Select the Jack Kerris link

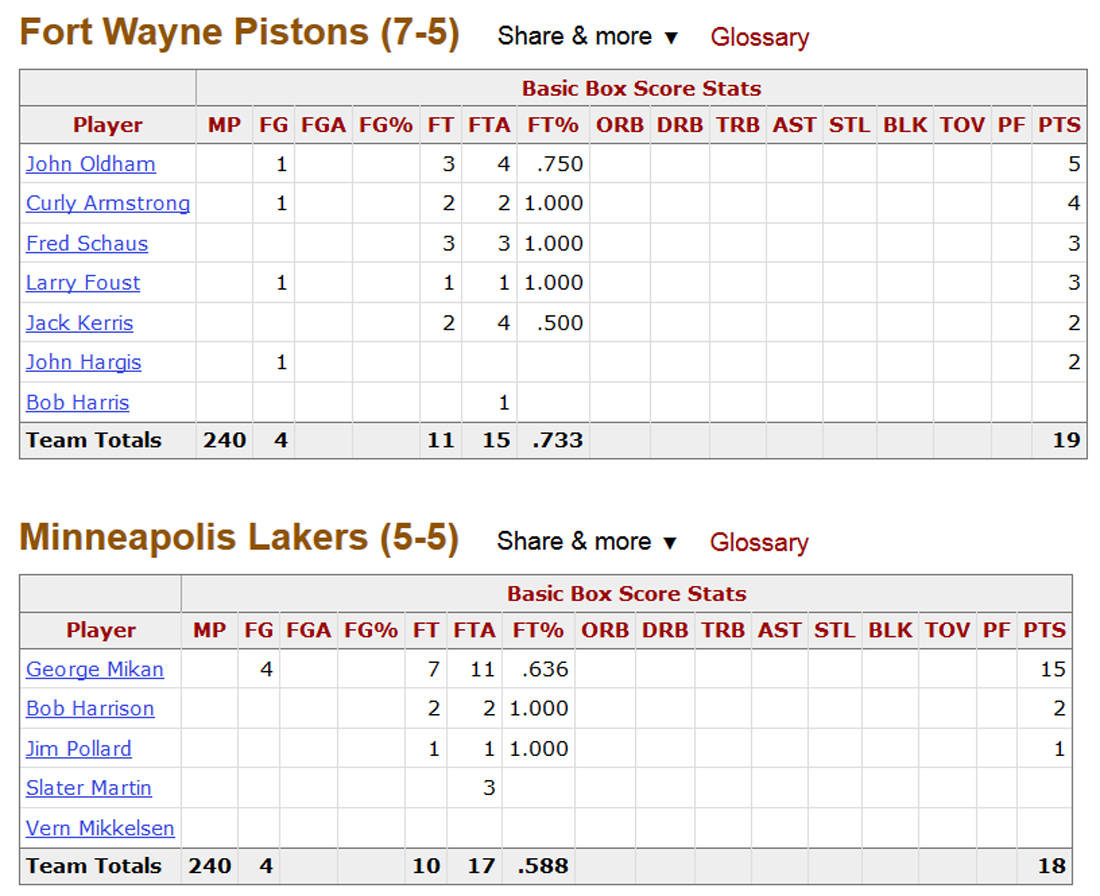point(79,323)
